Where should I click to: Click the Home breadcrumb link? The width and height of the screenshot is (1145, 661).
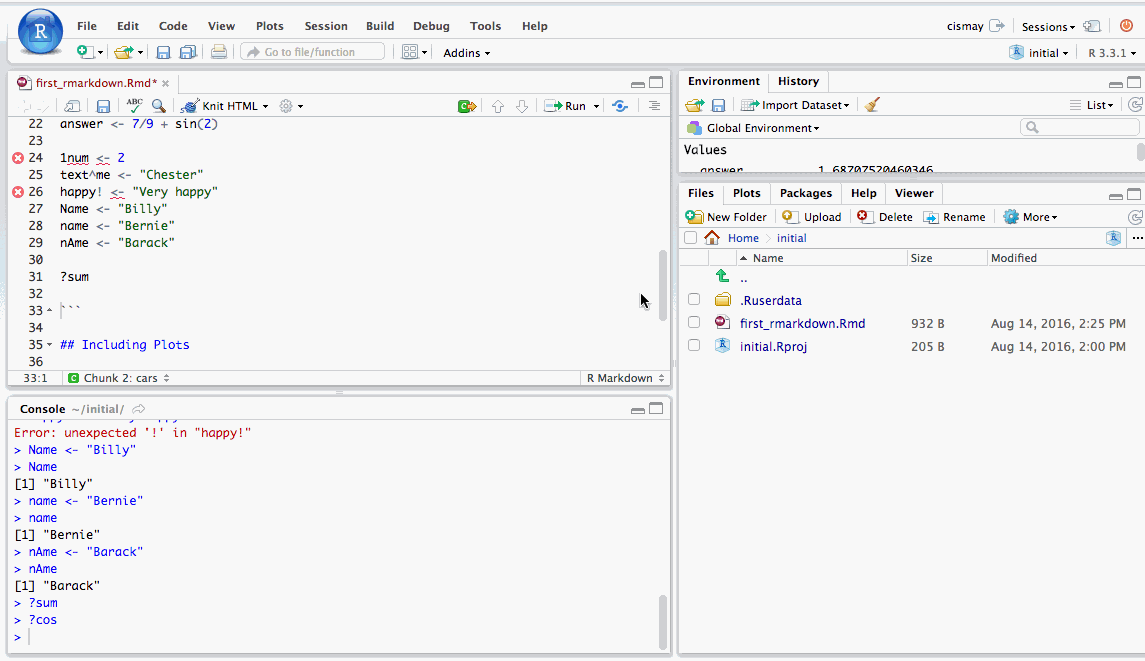tap(743, 238)
